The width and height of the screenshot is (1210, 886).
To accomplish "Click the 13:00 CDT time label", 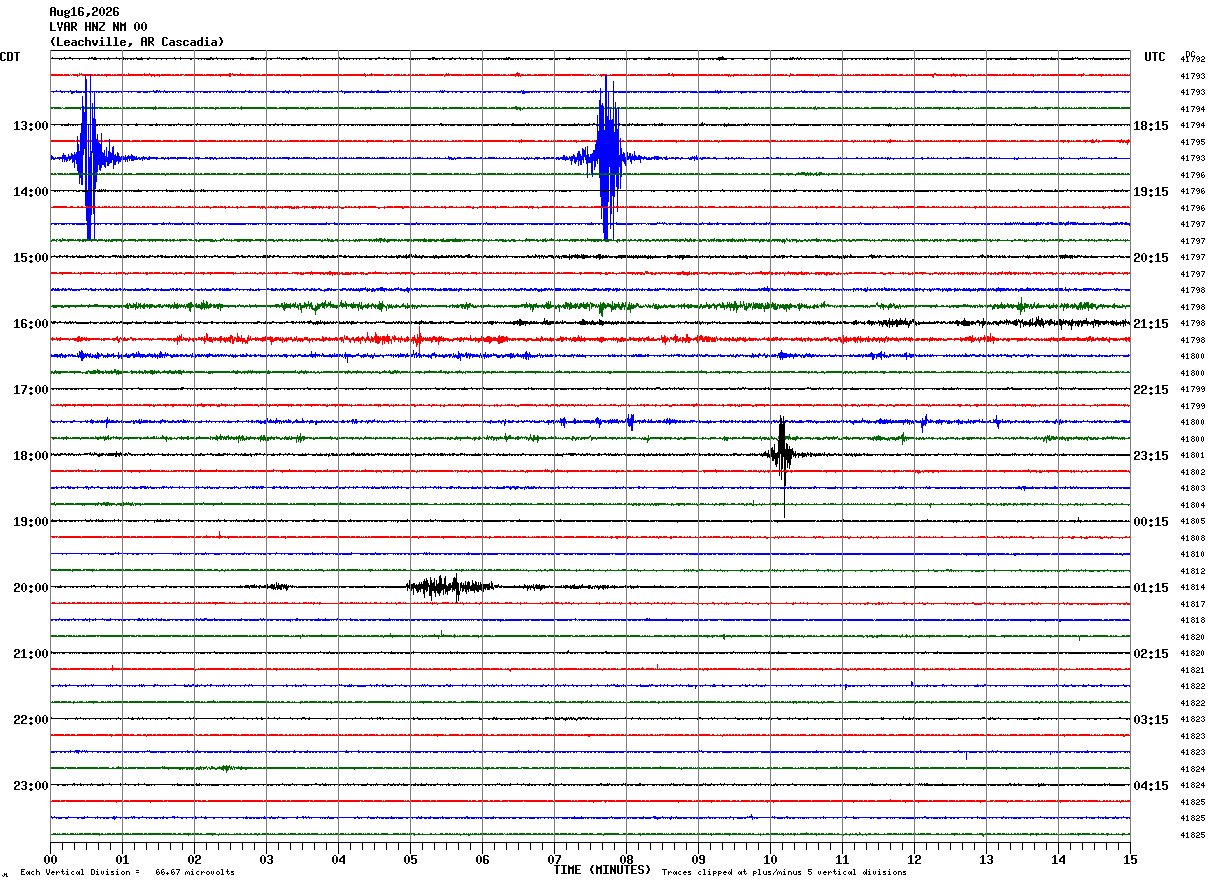I will pyautogui.click(x=31, y=126).
